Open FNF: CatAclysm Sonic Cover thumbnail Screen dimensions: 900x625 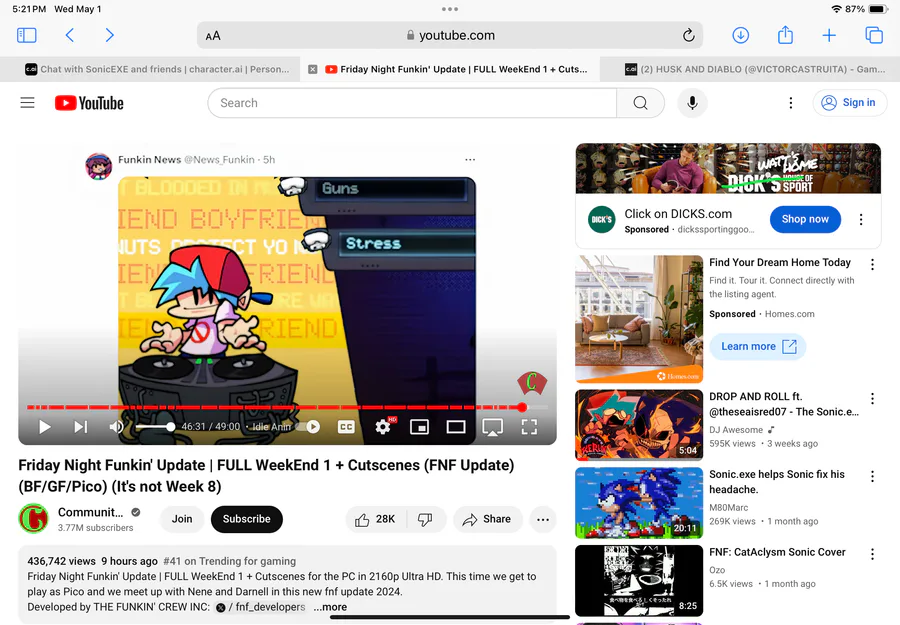click(x=639, y=580)
